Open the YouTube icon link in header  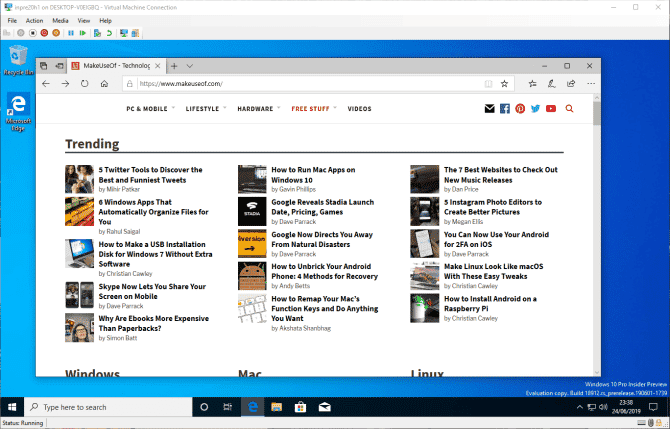pyautogui.click(x=551, y=108)
